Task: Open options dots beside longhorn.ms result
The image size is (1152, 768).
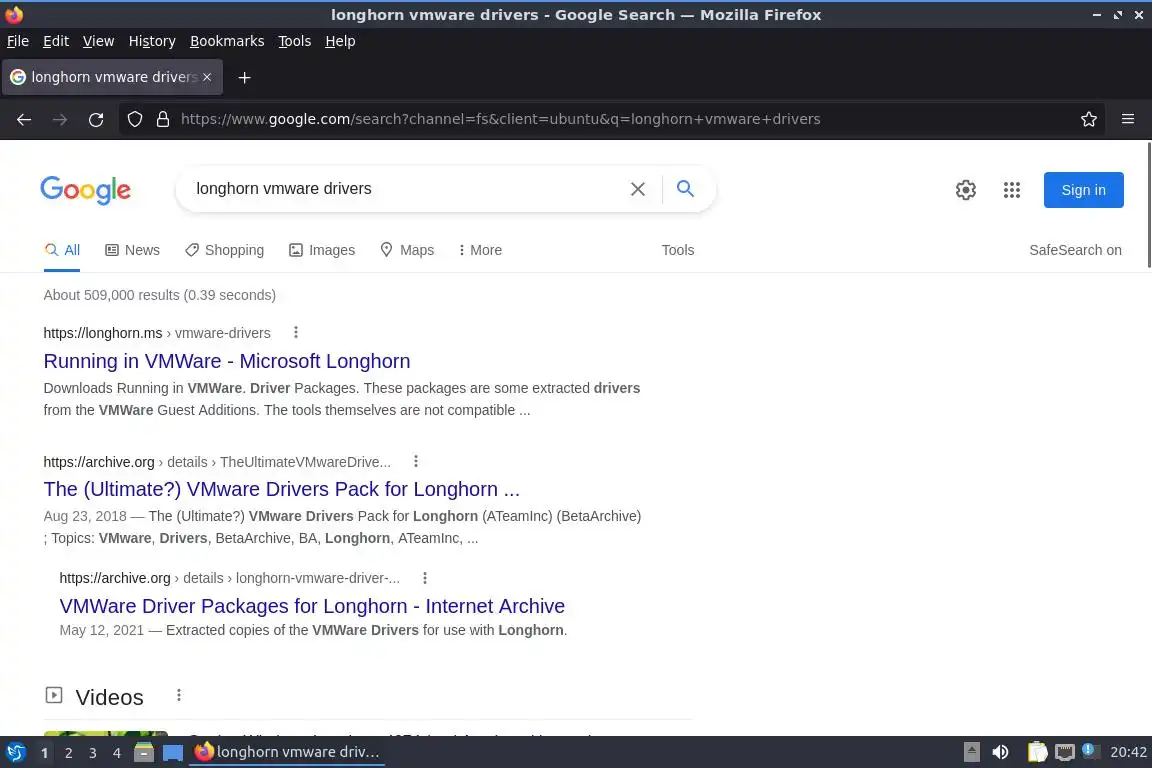Action: (296, 332)
